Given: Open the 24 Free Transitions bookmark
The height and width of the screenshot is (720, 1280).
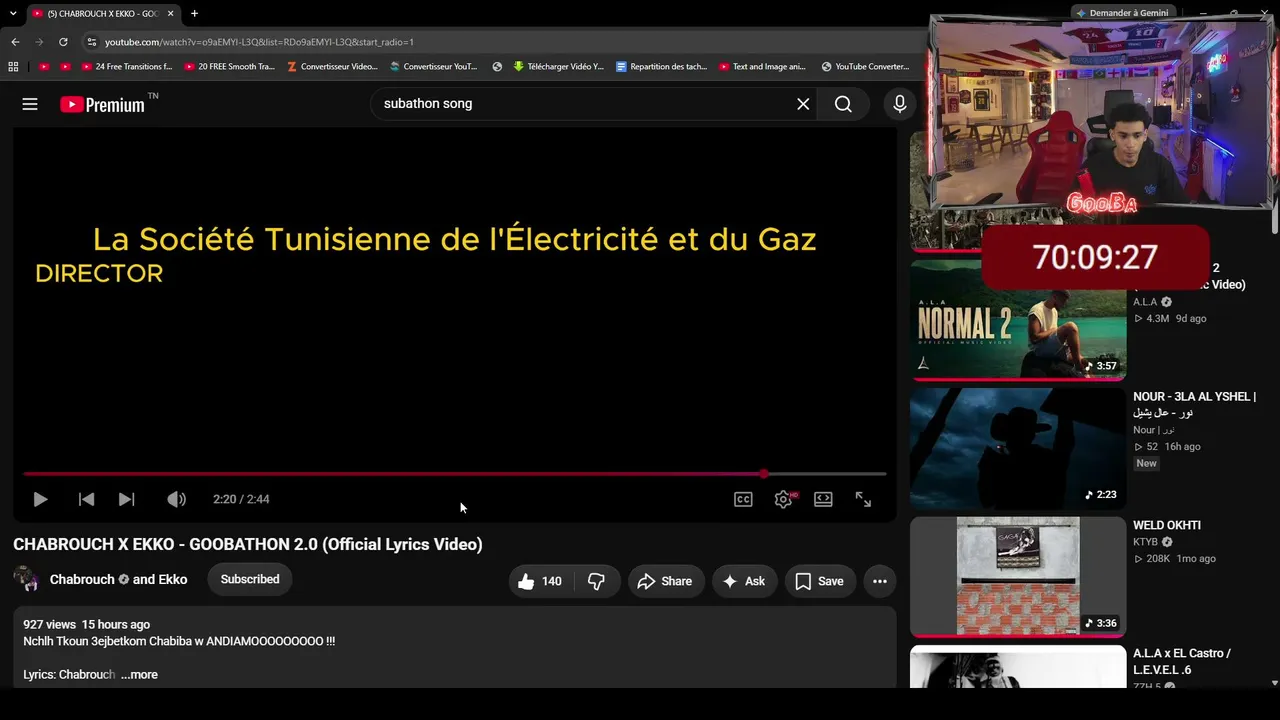Looking at the screenshot, I should [x=127, y=67].
